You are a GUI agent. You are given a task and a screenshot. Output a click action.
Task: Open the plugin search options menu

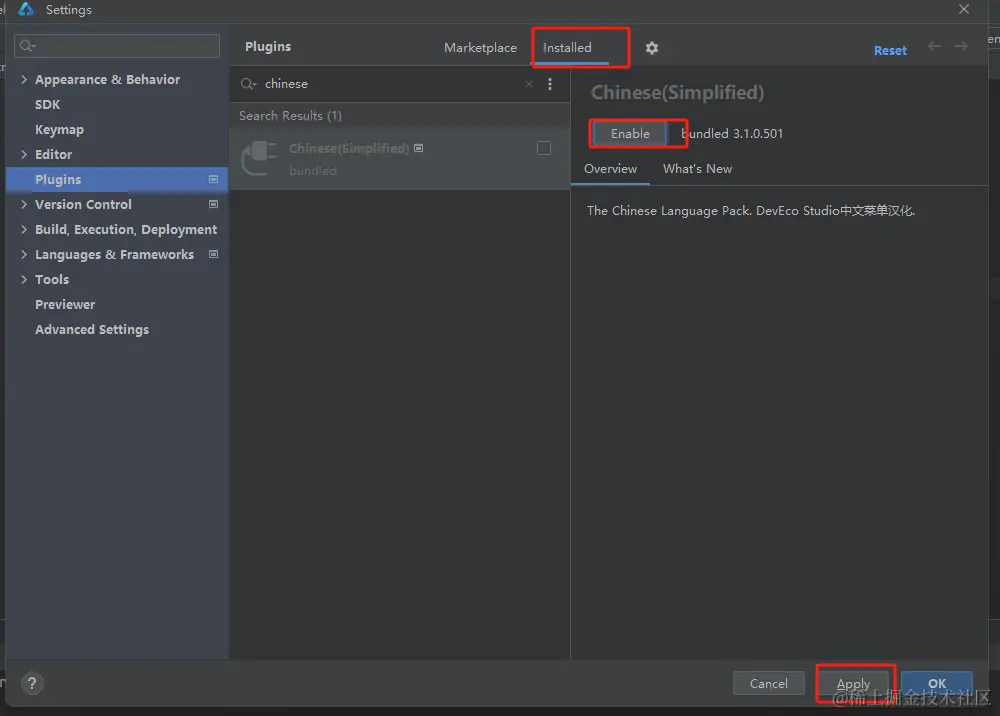coord(550,84)
